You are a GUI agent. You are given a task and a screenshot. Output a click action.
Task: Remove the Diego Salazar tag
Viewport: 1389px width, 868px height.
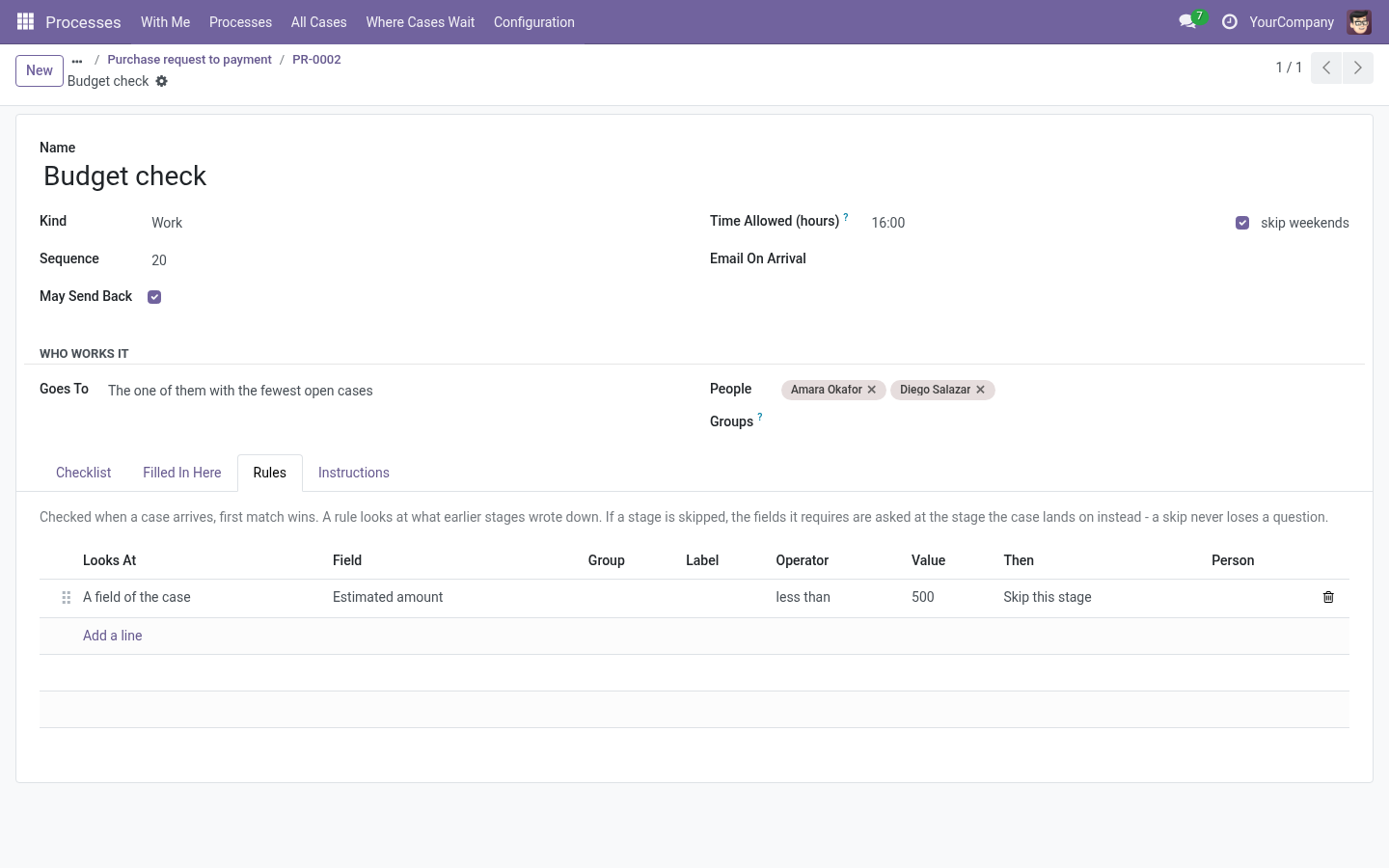[980, 390]
